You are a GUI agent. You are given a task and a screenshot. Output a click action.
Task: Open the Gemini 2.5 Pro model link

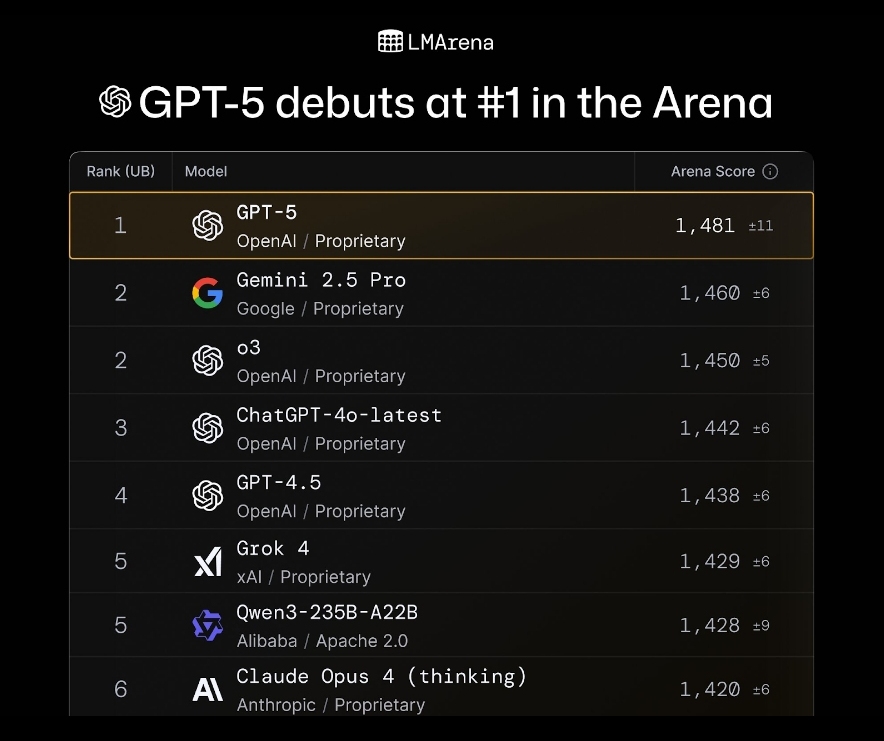click(321, 280)
